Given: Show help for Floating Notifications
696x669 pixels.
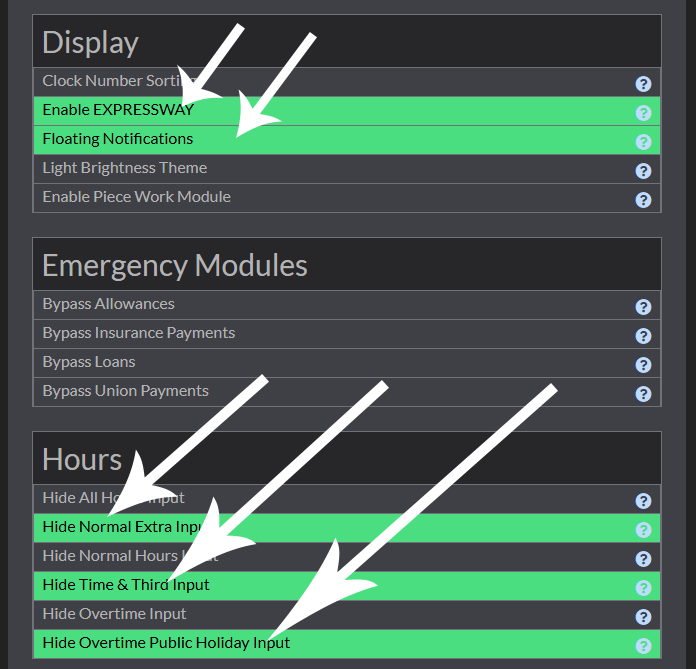Looking at the screenshot, I should (x=643, y=142).
